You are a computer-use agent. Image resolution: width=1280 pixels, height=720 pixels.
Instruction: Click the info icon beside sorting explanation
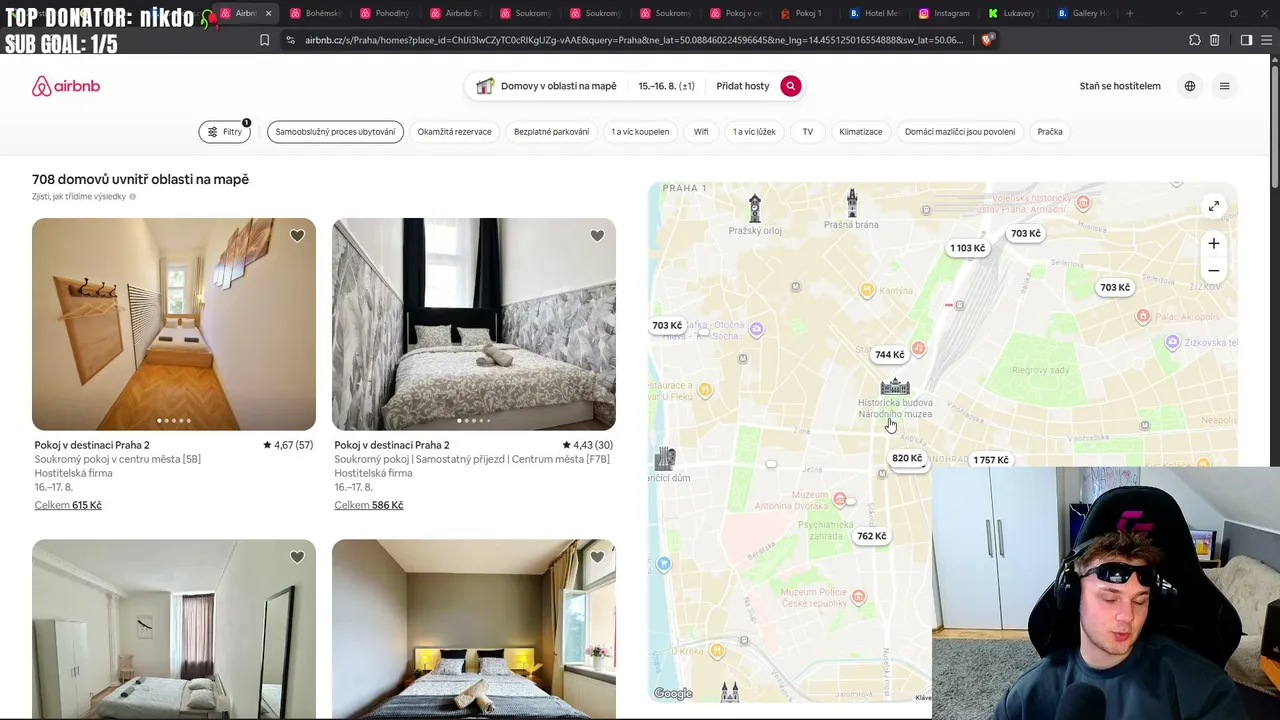tap(132, 197)
